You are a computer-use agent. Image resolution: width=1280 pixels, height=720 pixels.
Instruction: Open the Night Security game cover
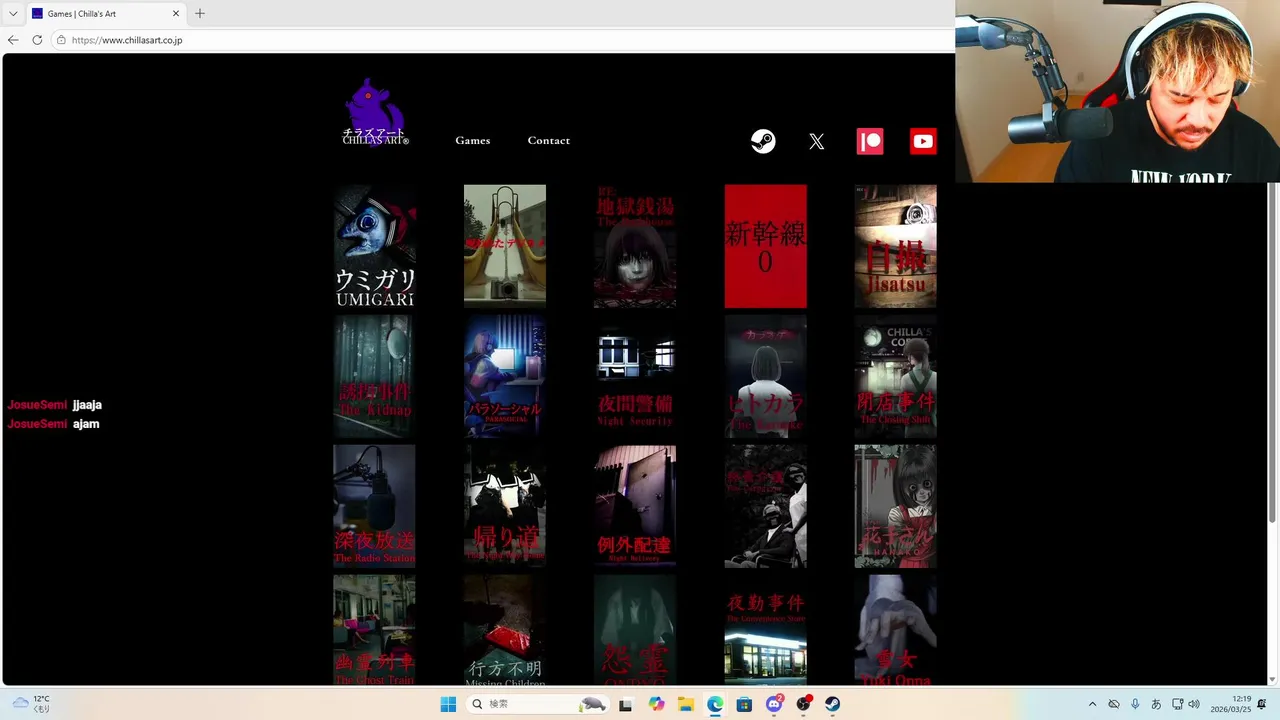click(x=635, y=376)
